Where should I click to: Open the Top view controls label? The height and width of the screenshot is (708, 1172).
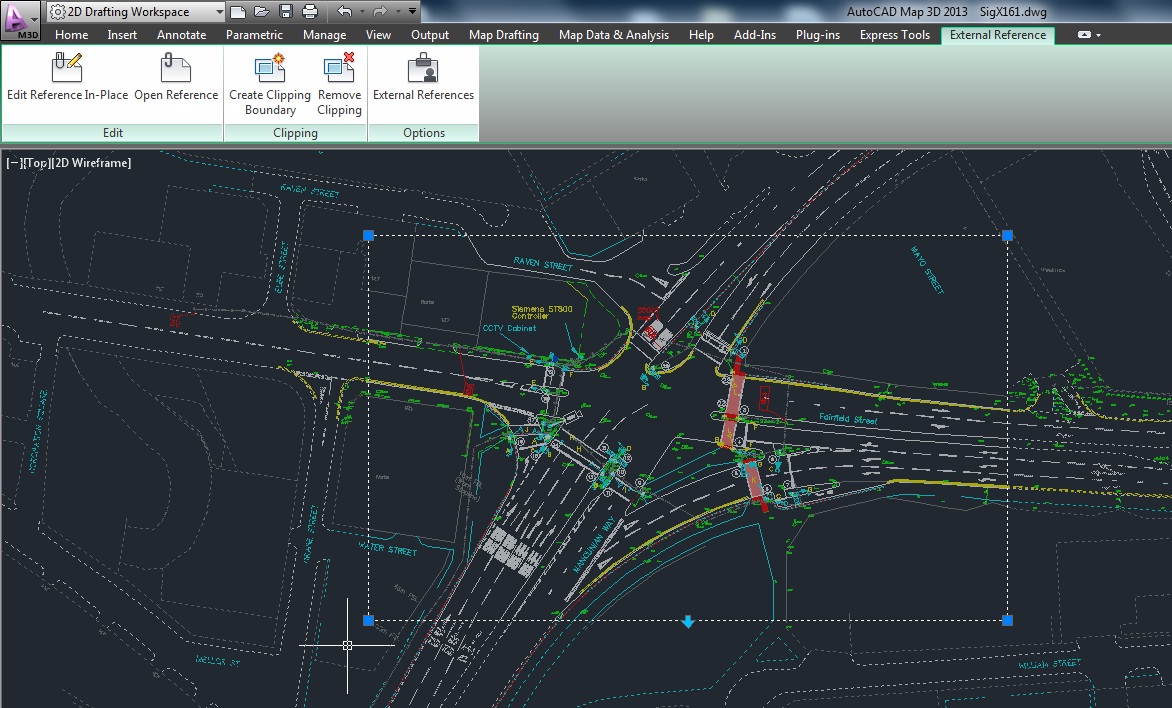(35, 162)
